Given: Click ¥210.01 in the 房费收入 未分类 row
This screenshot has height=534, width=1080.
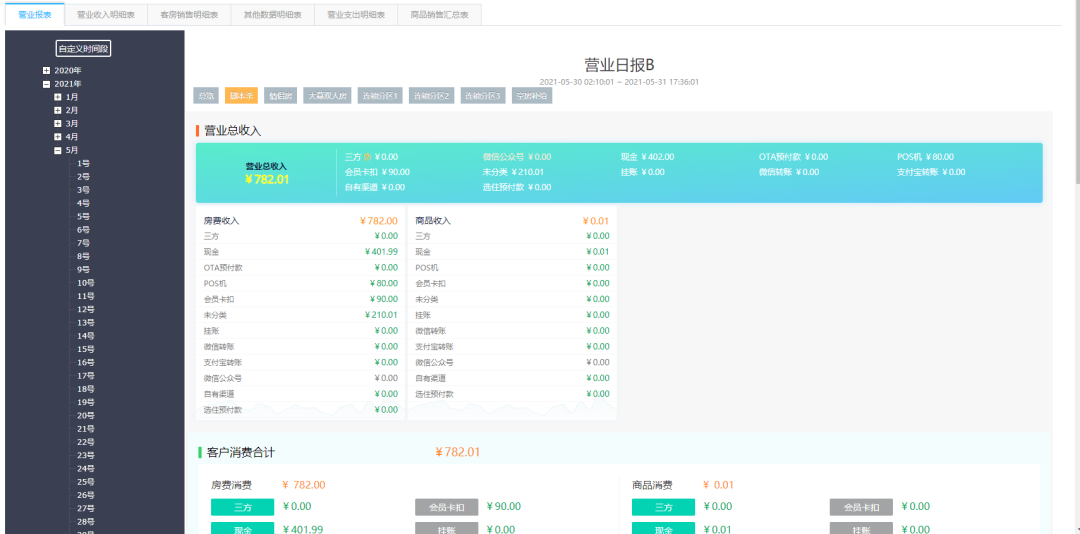Looking at the screenshot, I should [381, 315].
